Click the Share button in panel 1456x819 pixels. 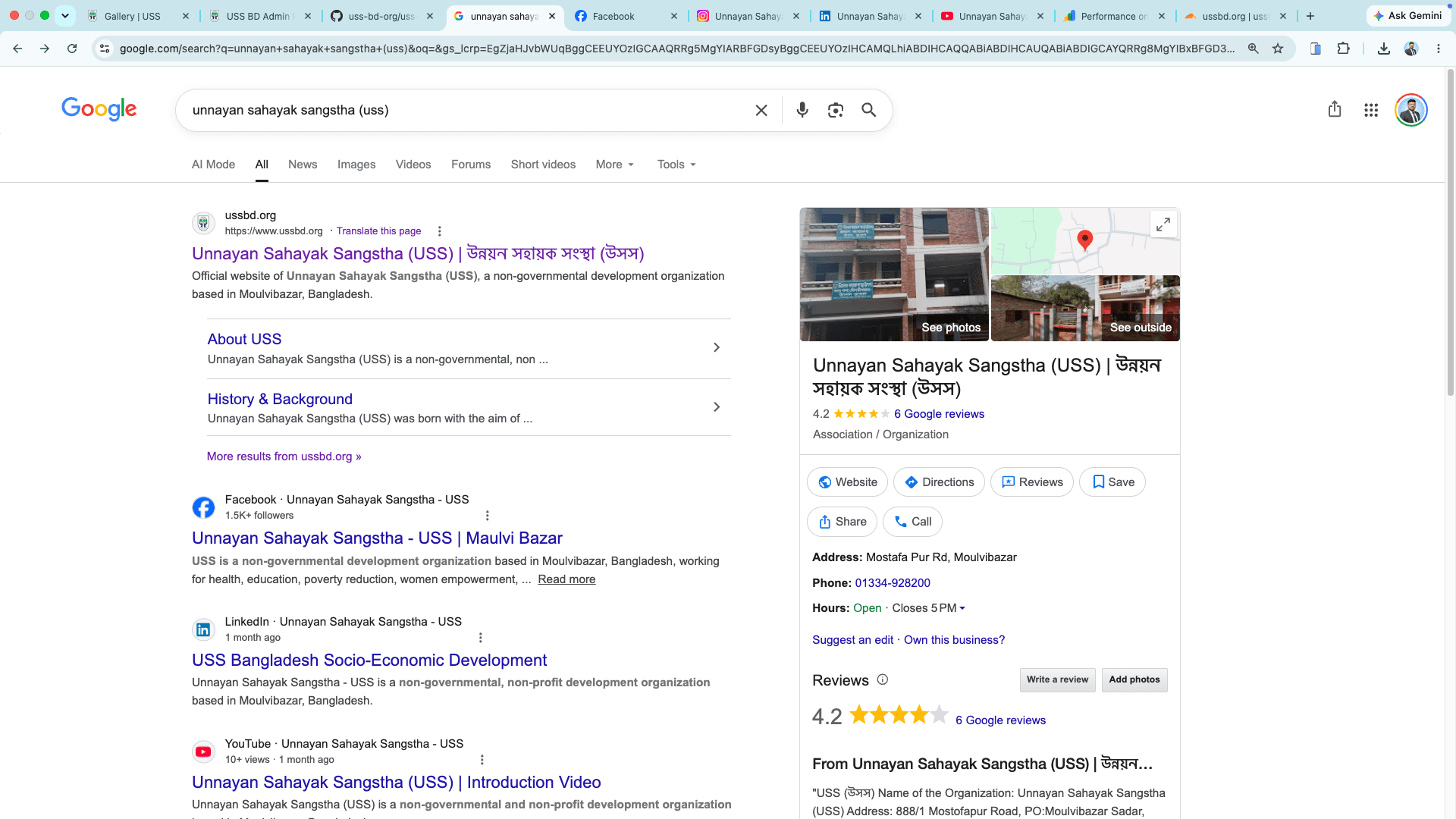pos(842,522)
